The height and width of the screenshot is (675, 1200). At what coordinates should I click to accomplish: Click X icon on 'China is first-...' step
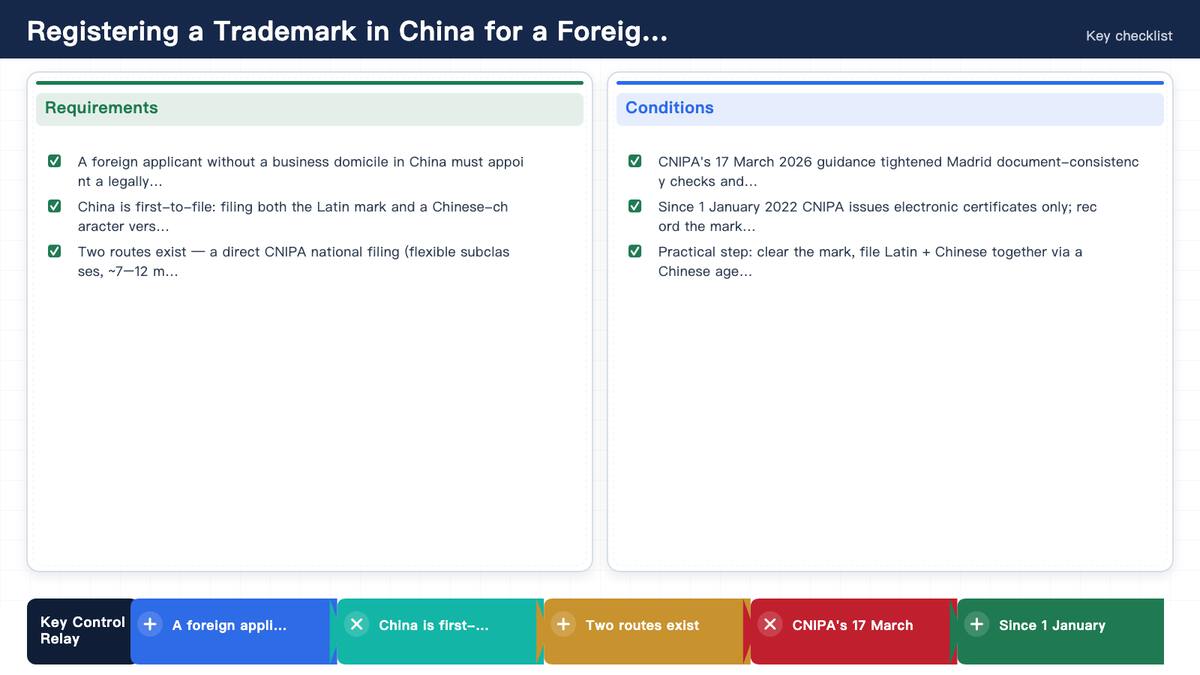click(357, 625)
